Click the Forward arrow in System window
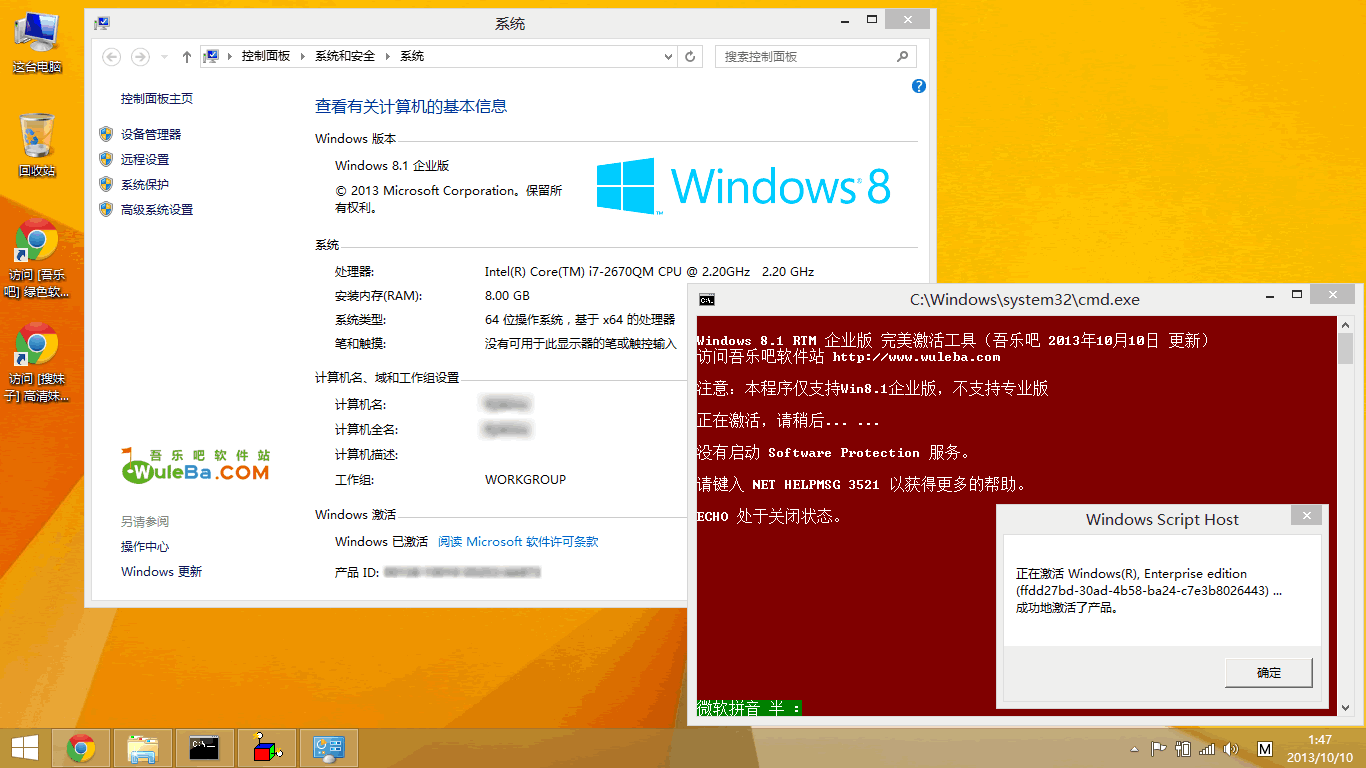This screenshot has width=1366, height=768. tap(140, 57)
